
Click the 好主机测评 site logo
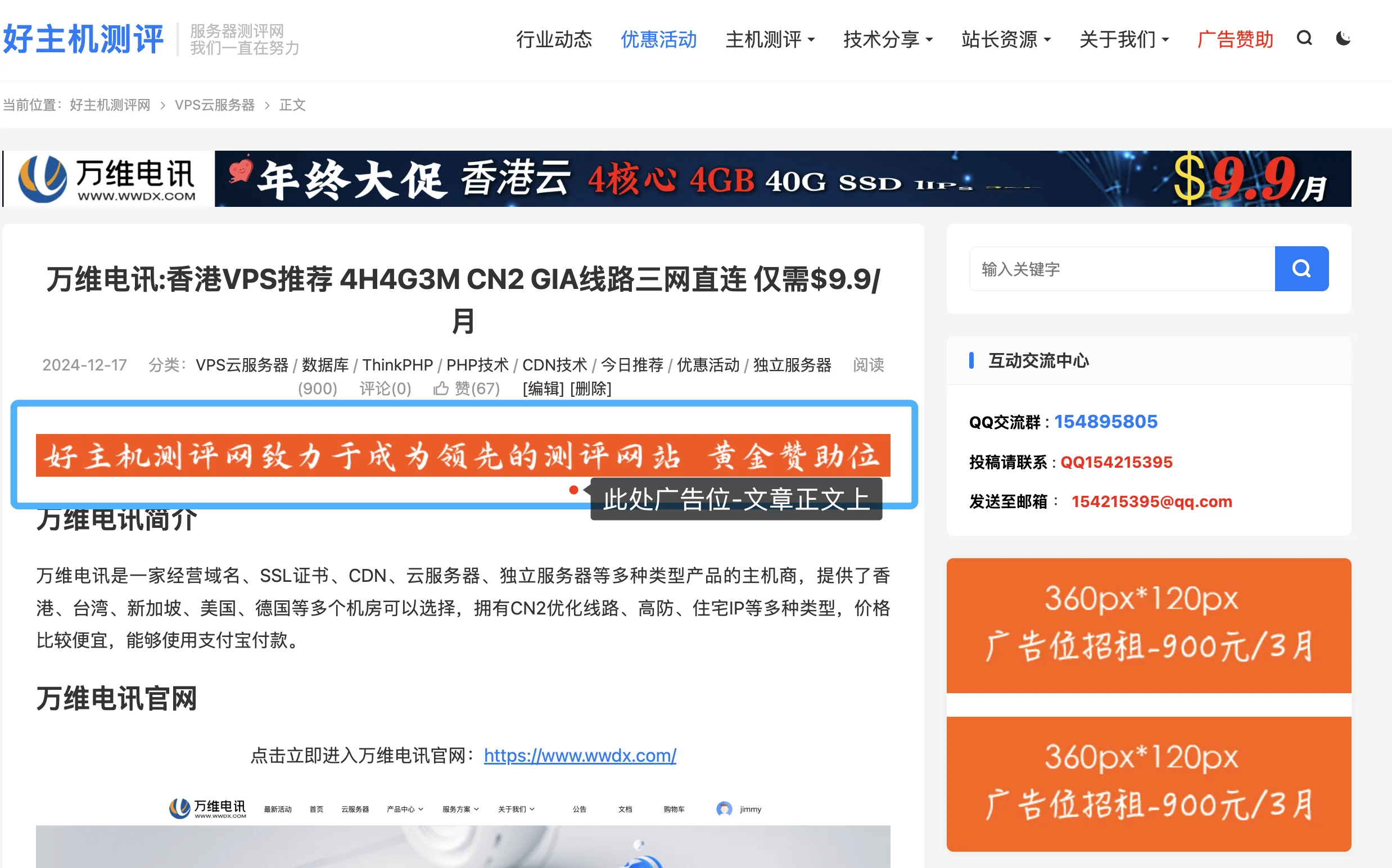[84, 39]
